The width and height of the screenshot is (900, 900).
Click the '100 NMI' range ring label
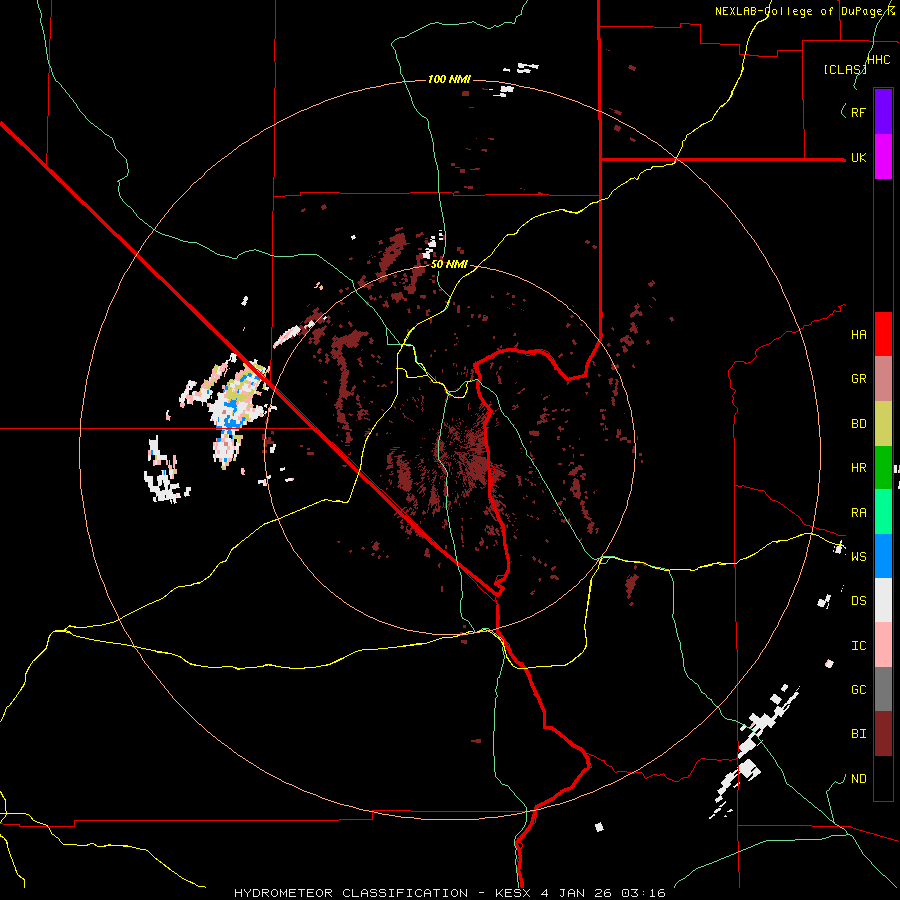[449, 79]
